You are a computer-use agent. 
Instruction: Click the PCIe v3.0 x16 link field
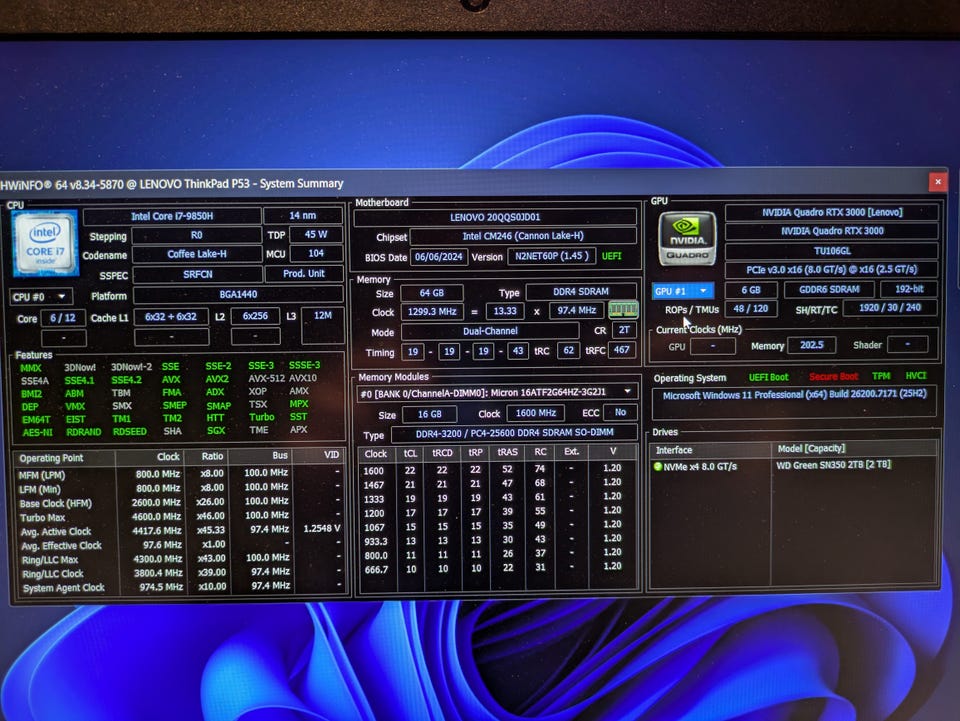[x=832, y=270]
